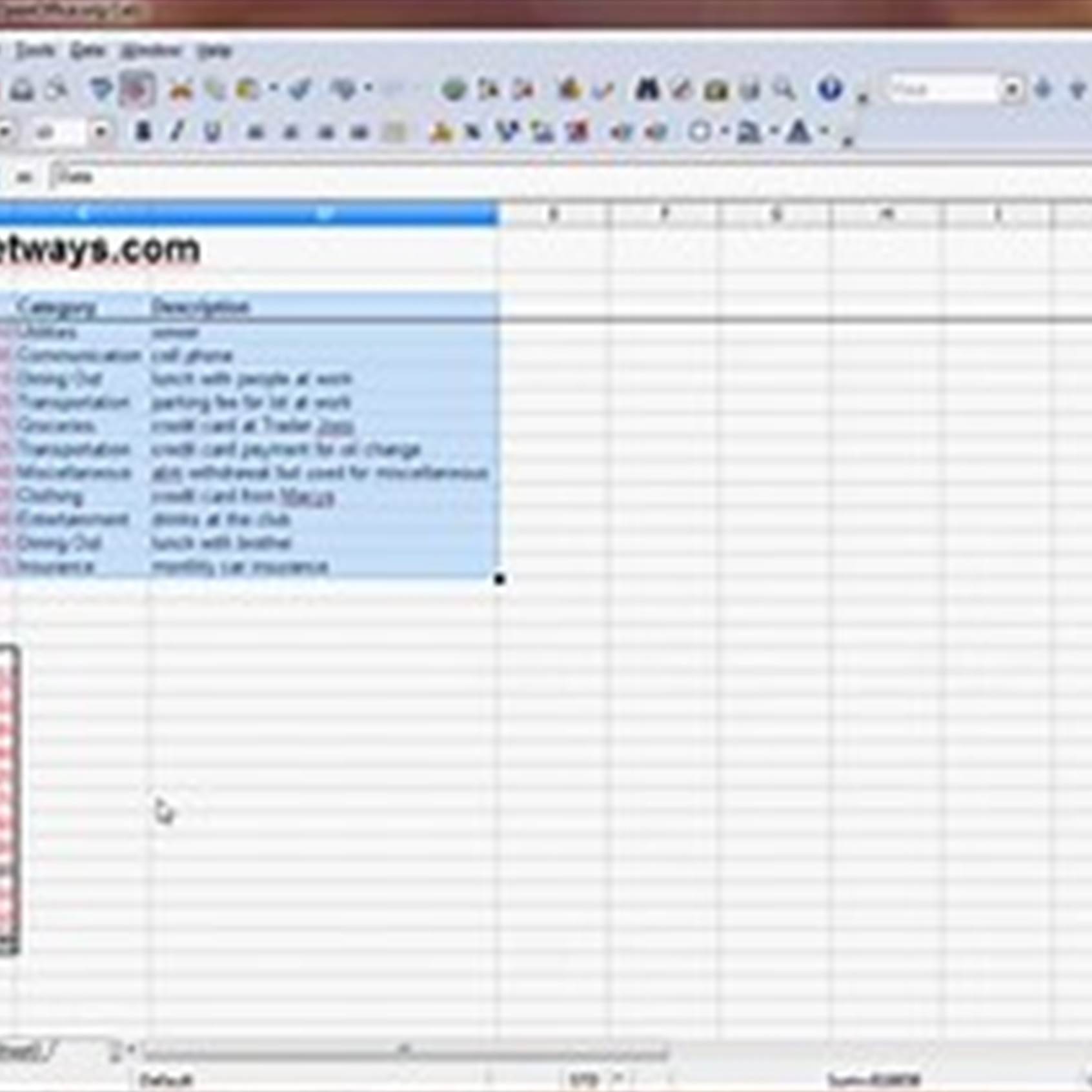Insert a Hyperlink using the globe icon

[454, 90]
